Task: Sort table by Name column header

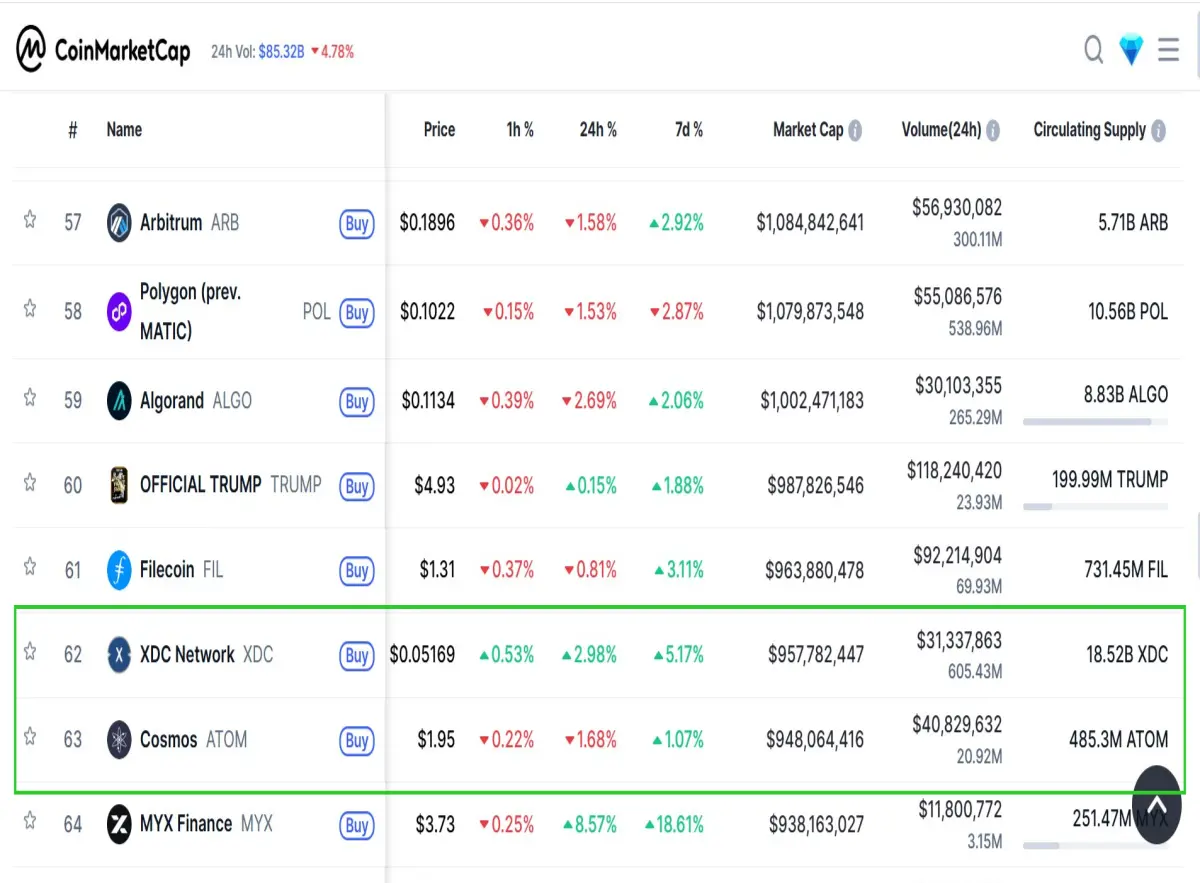Action: [x=124, y=130]
